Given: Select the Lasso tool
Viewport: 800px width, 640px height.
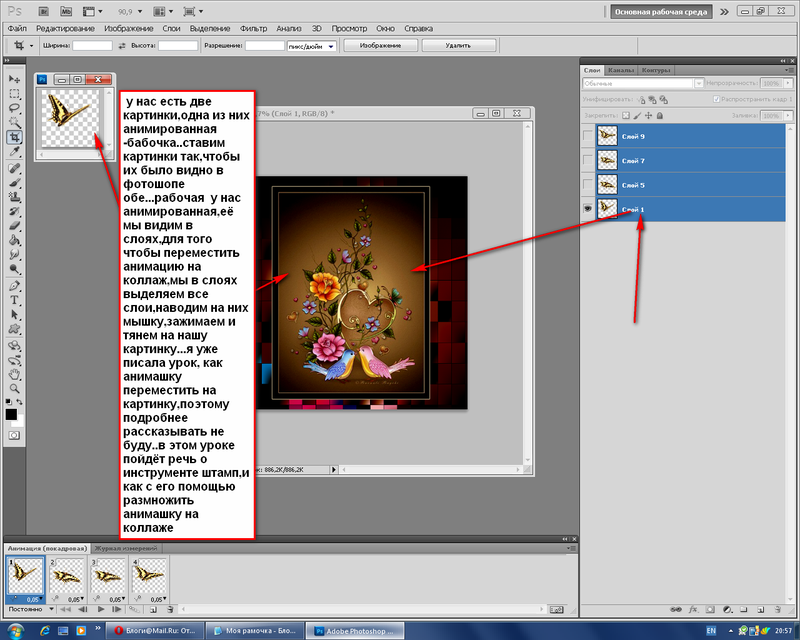Looking at the screenshot, I should point(14,108).
